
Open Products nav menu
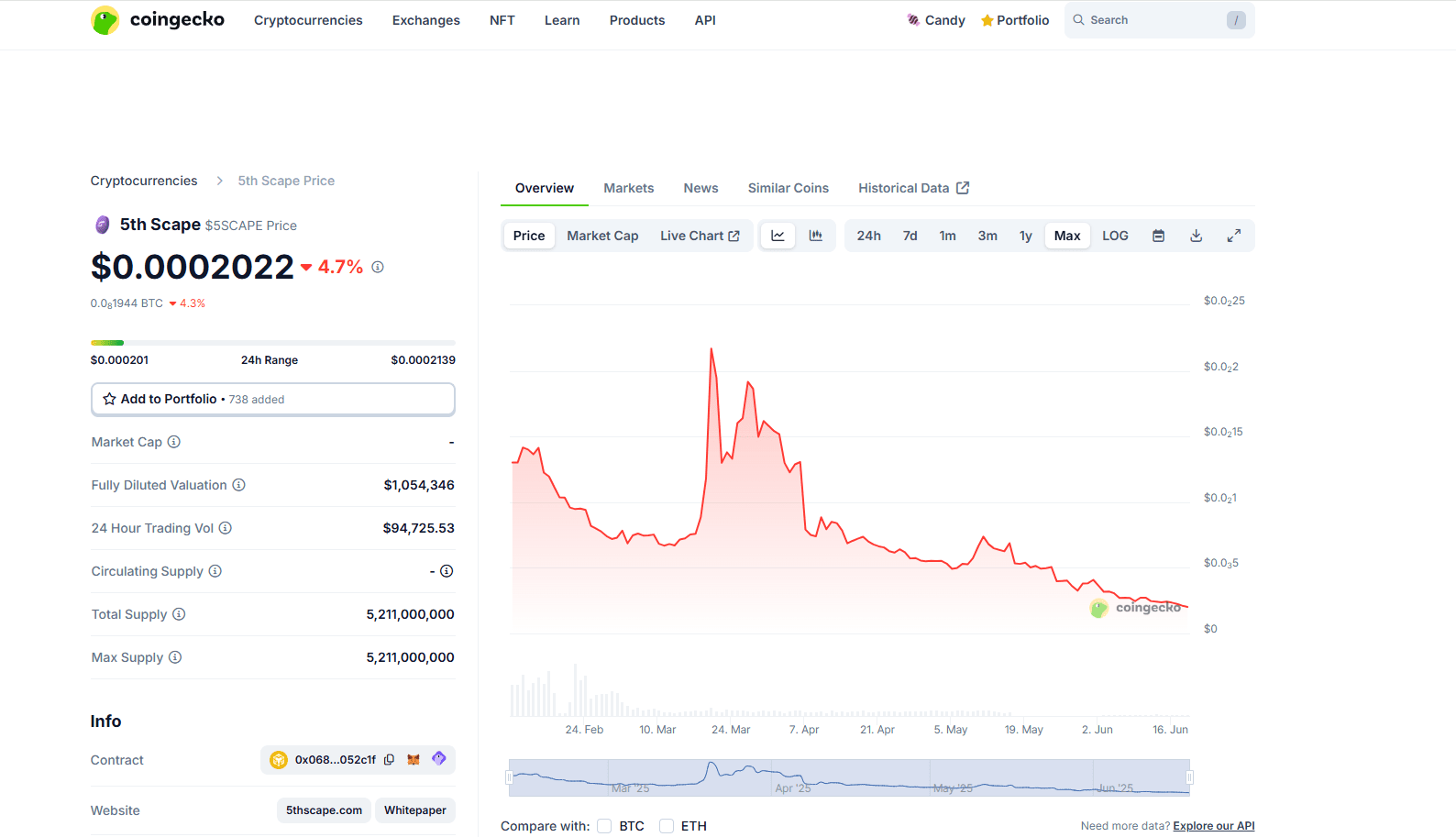[637, 20]
